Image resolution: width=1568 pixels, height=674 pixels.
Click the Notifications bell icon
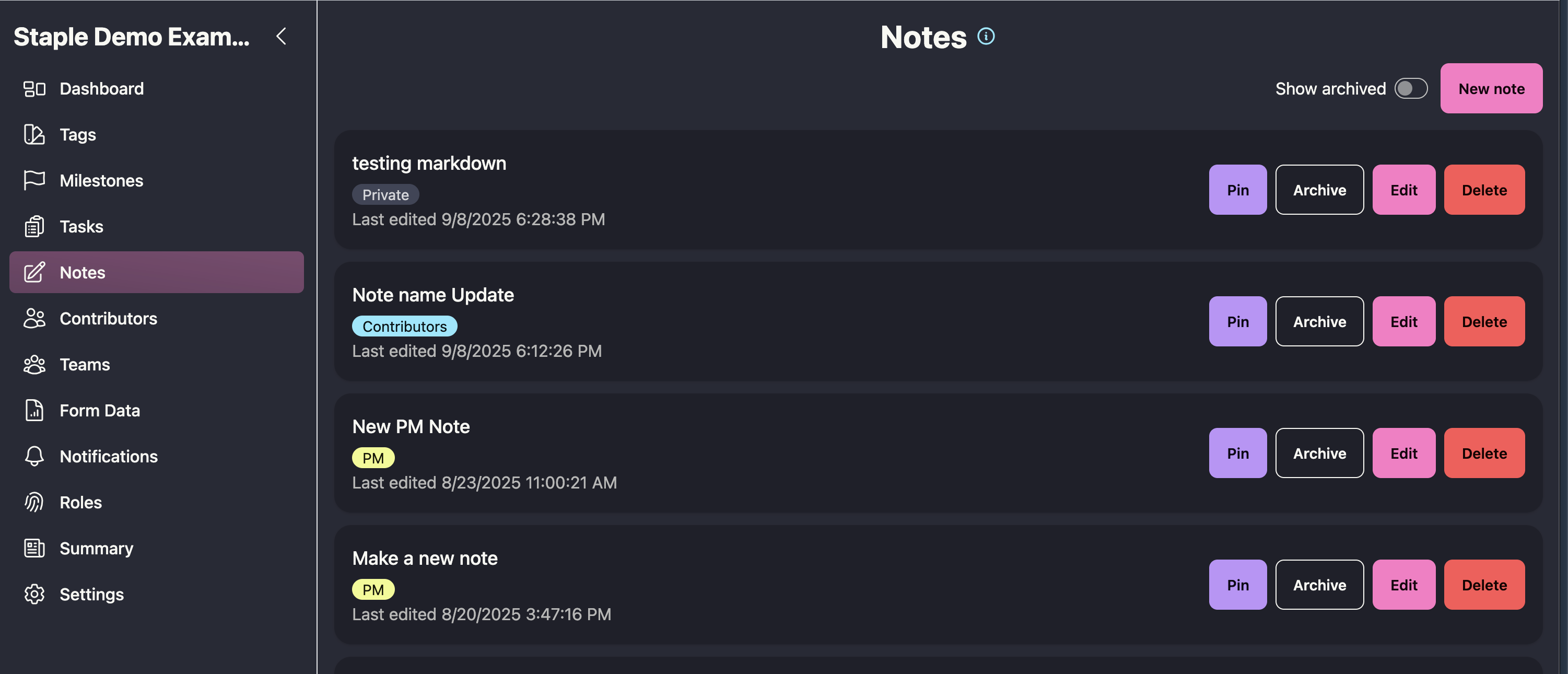pyautogui.click(x=34, y=456)
